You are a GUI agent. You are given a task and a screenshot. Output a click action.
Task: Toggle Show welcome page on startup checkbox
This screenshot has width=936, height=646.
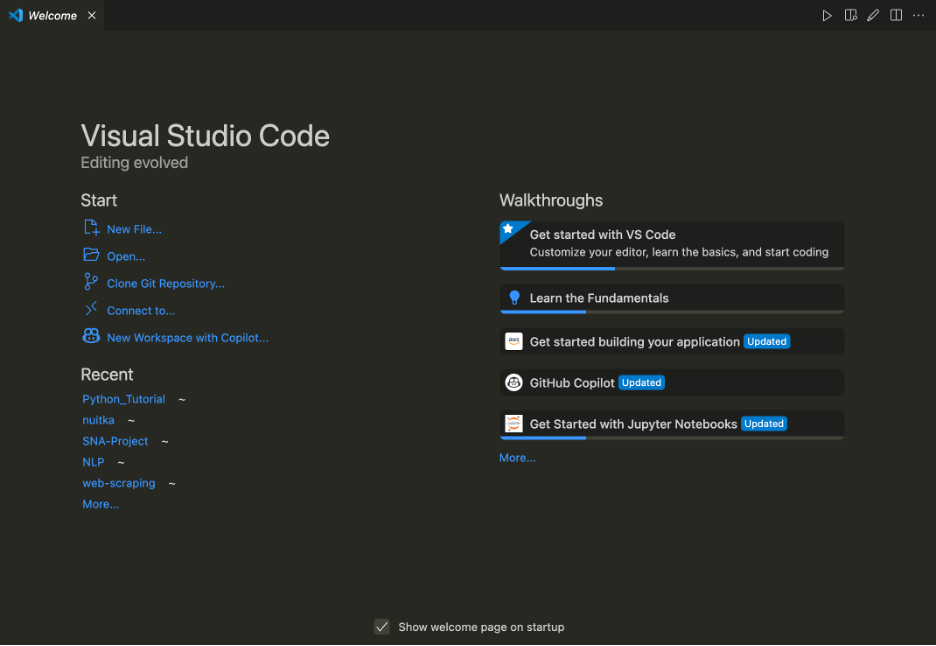[x=382, y=627]
